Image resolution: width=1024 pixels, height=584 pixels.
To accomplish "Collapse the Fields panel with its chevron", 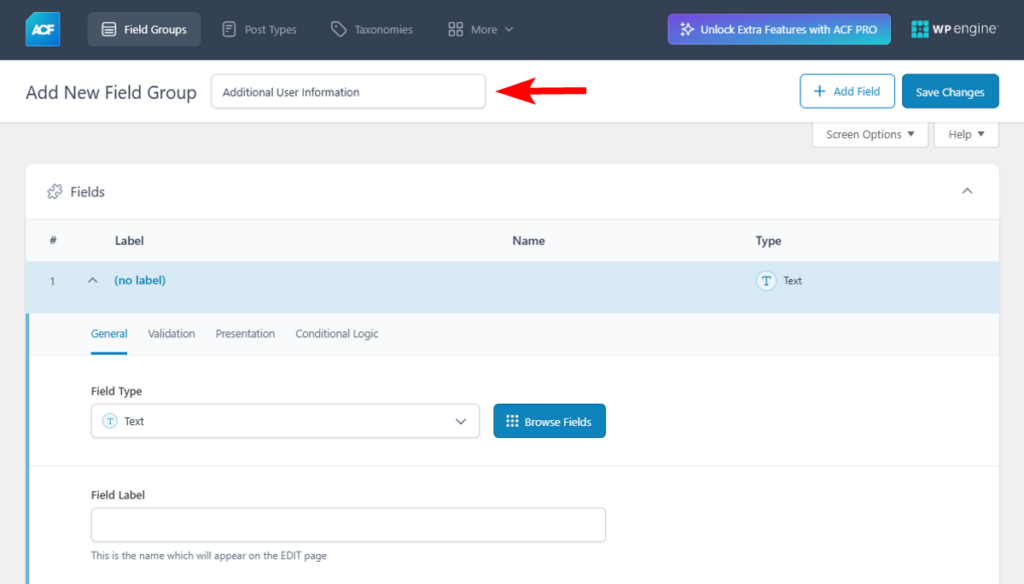I will [966, 190].
